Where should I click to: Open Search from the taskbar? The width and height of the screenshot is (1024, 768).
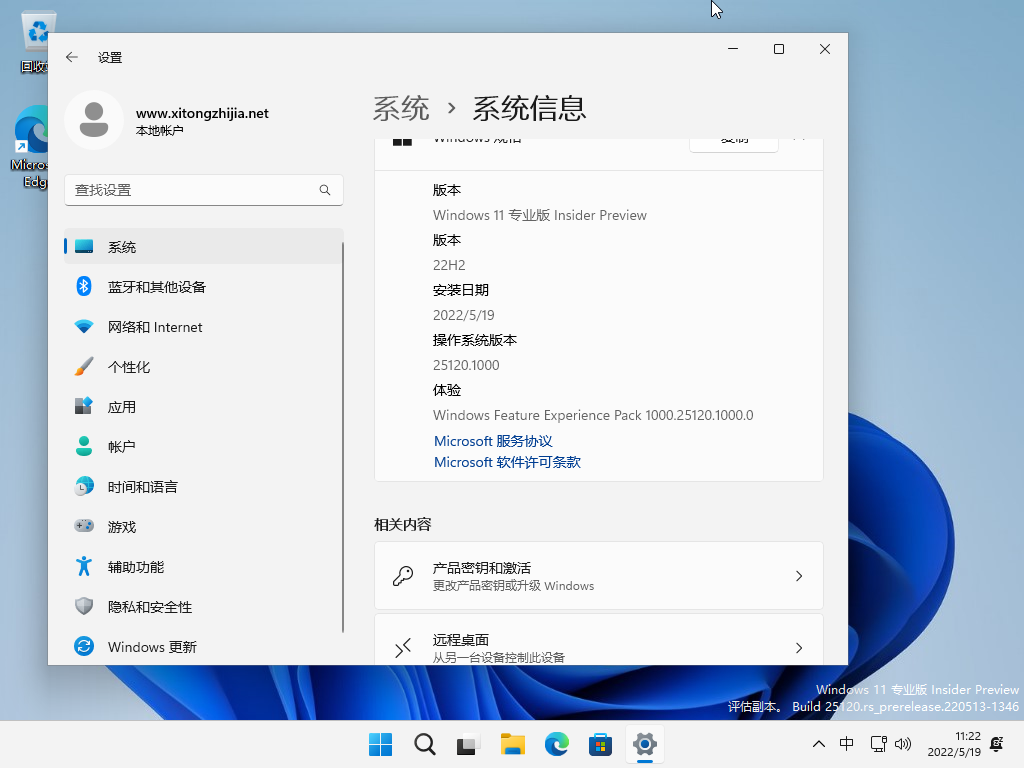[424, 745]
